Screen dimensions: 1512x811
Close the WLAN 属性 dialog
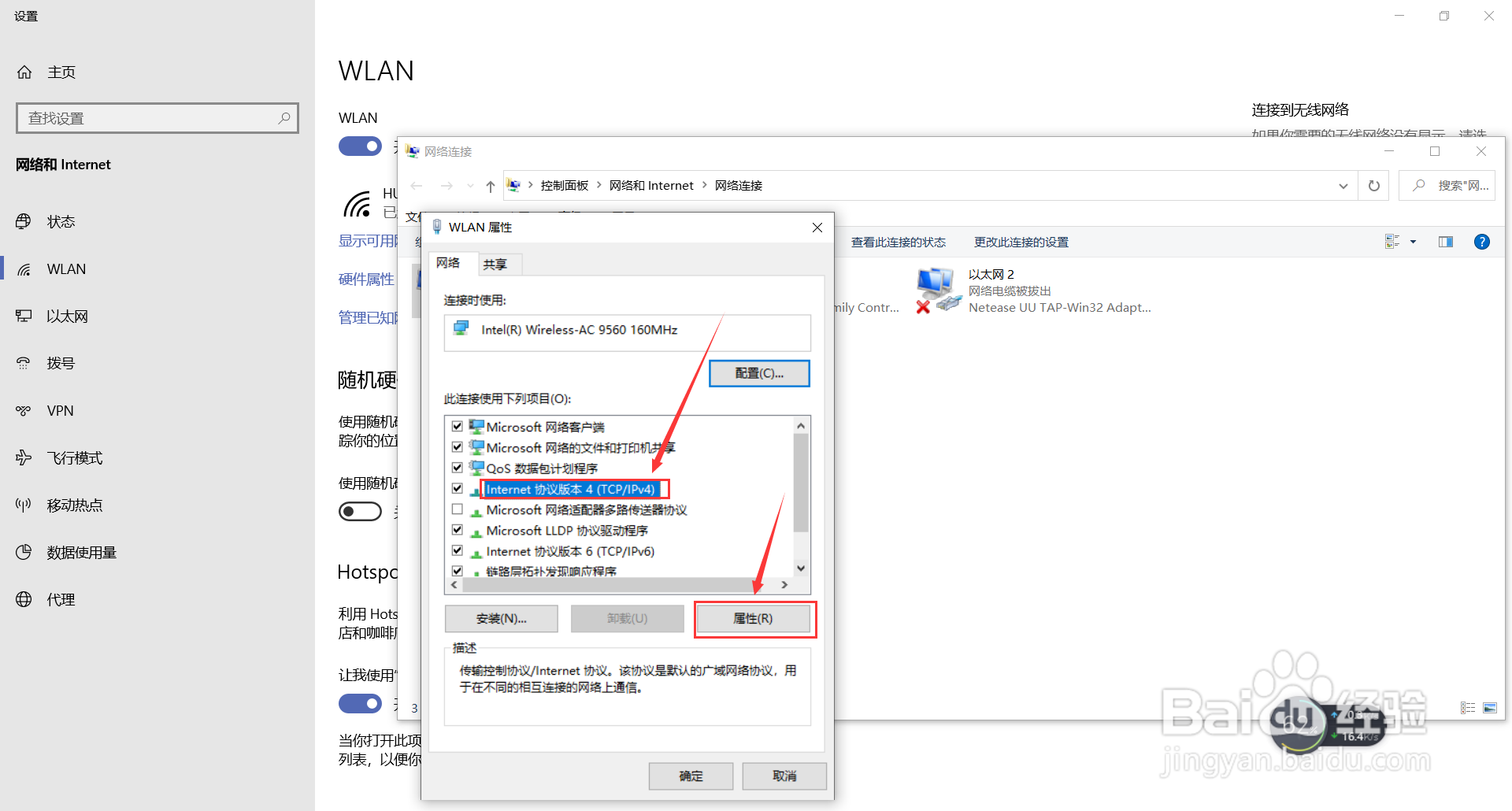pyautogui.click(x=817, y=228)
